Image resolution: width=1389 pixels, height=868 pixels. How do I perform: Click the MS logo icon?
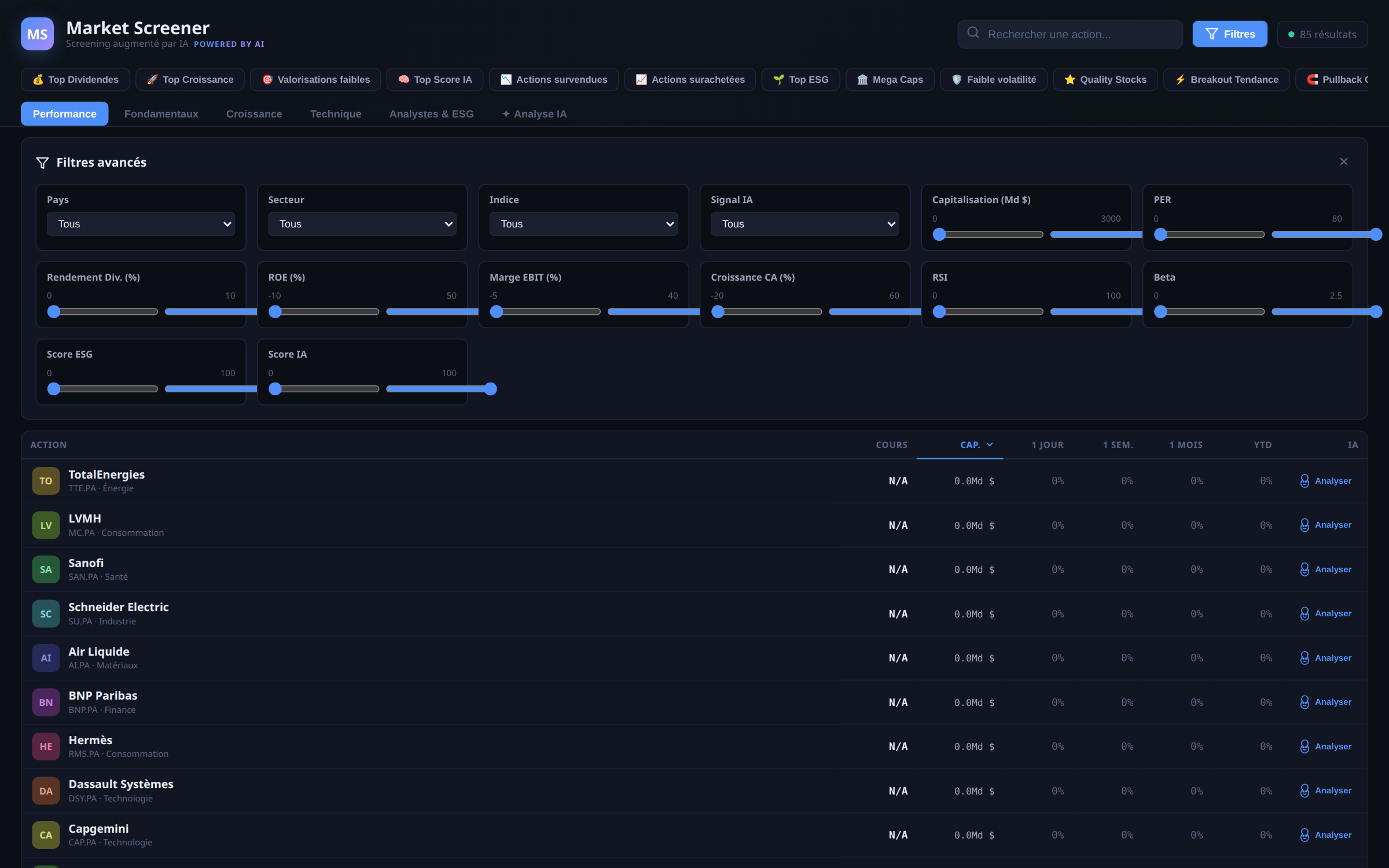click(37, 34)
